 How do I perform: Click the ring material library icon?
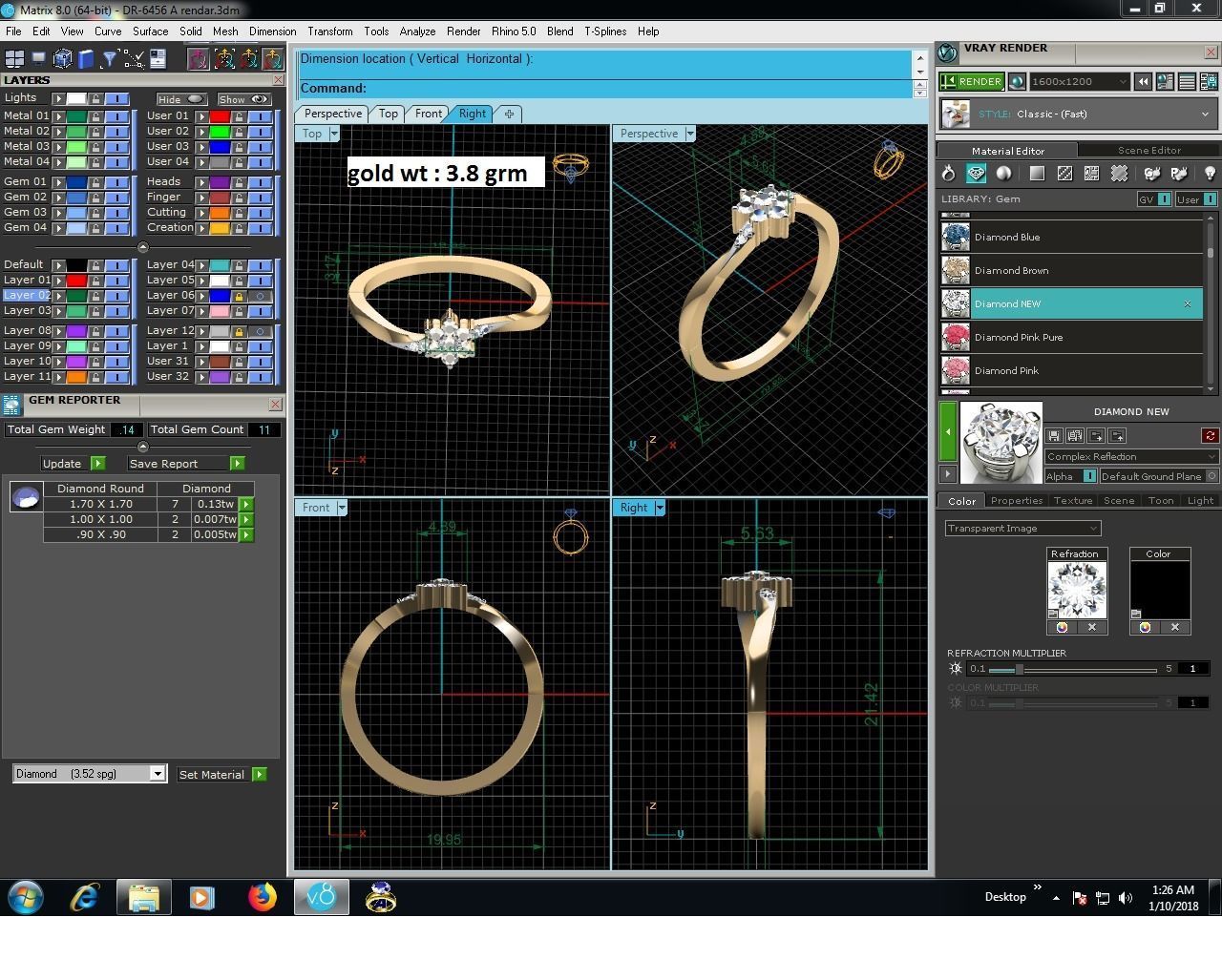pos(948,173)
